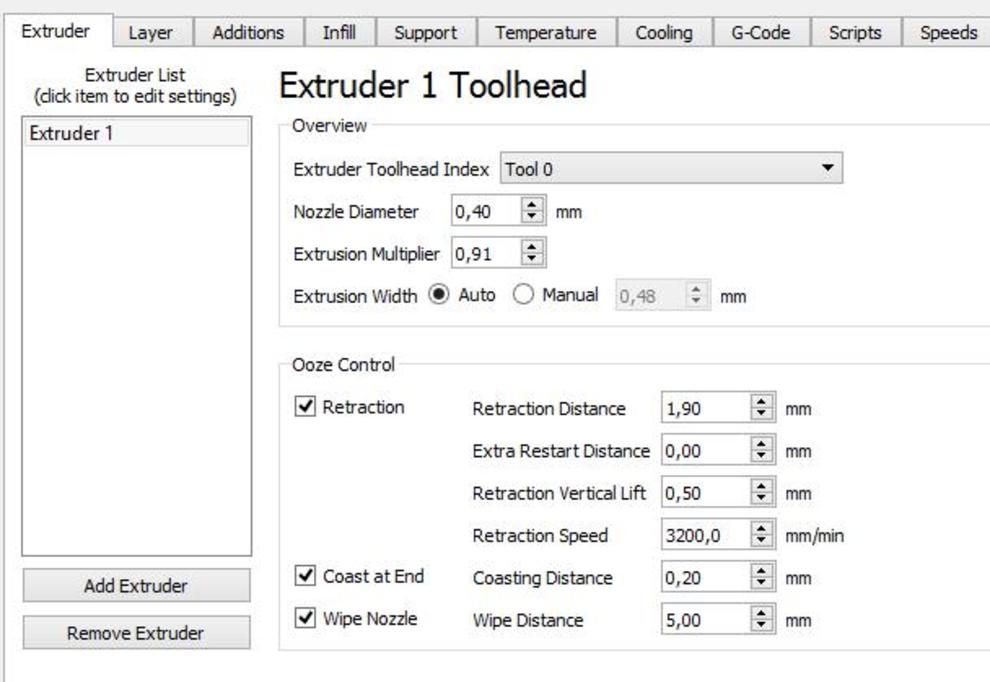Click the Remove Extruder button
990x682 pixels.
pos(136,633)
